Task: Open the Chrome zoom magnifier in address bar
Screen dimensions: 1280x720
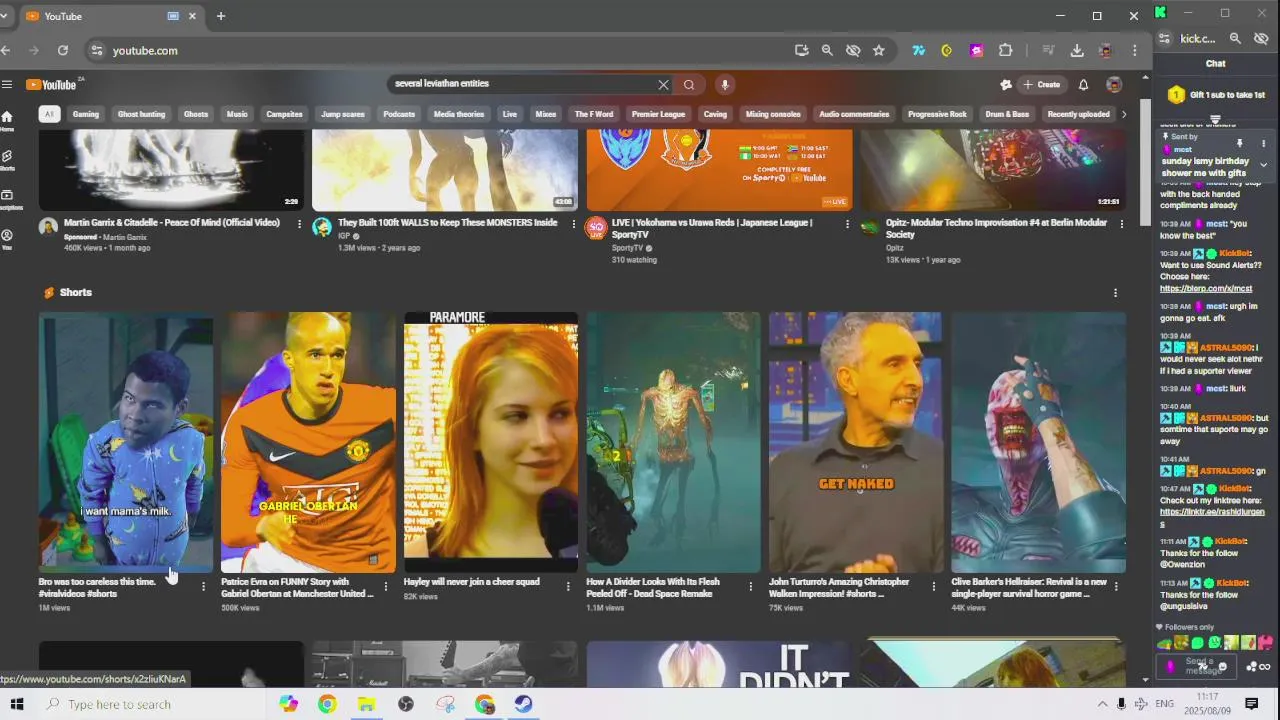Action: [x=827, y=50]
